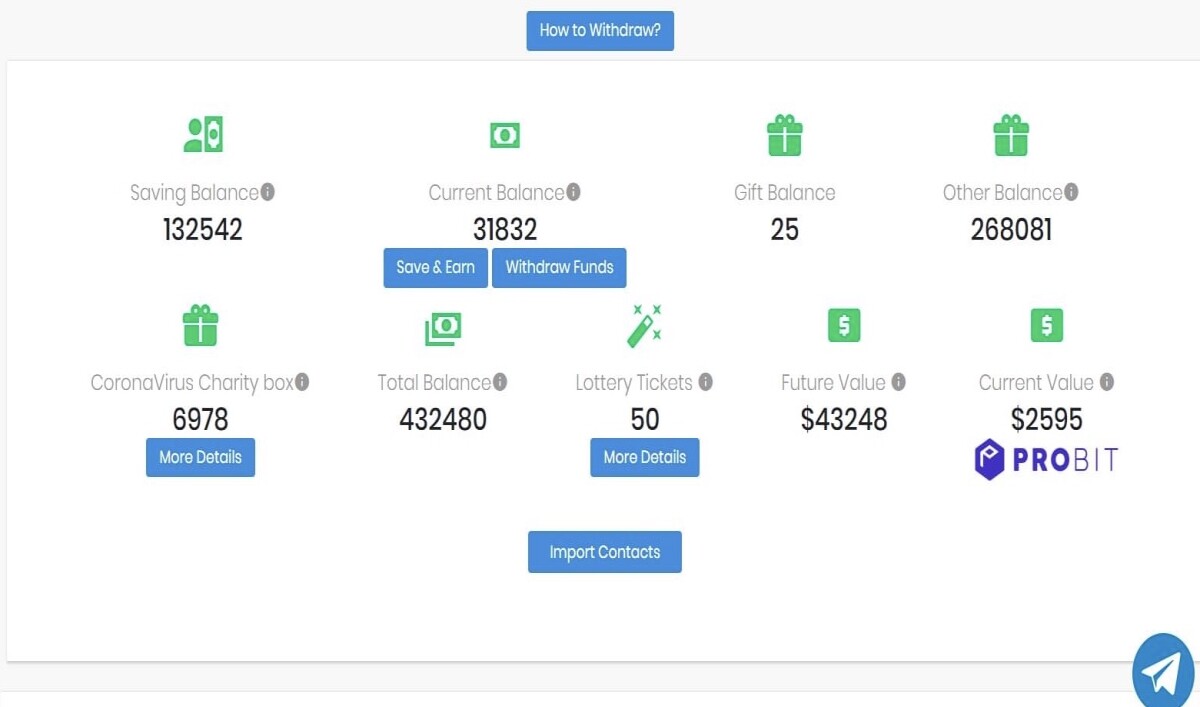Show info tooltip for Current Value
1200x707 pixels.
(x=1106, y=382)
